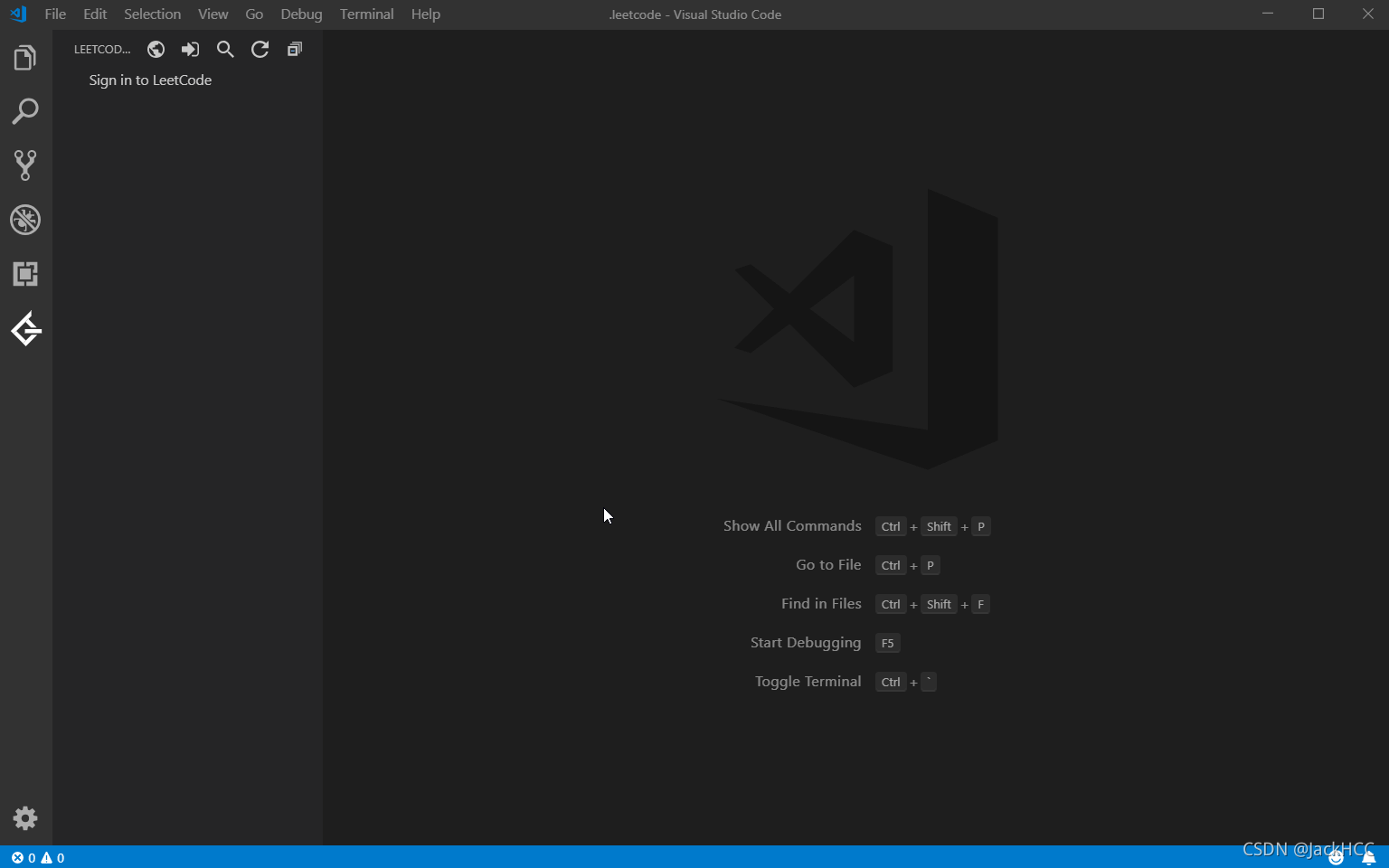The image size is (1389, 868).
Task: Open the Debug view in activity bar
Action: pos(25,220)
